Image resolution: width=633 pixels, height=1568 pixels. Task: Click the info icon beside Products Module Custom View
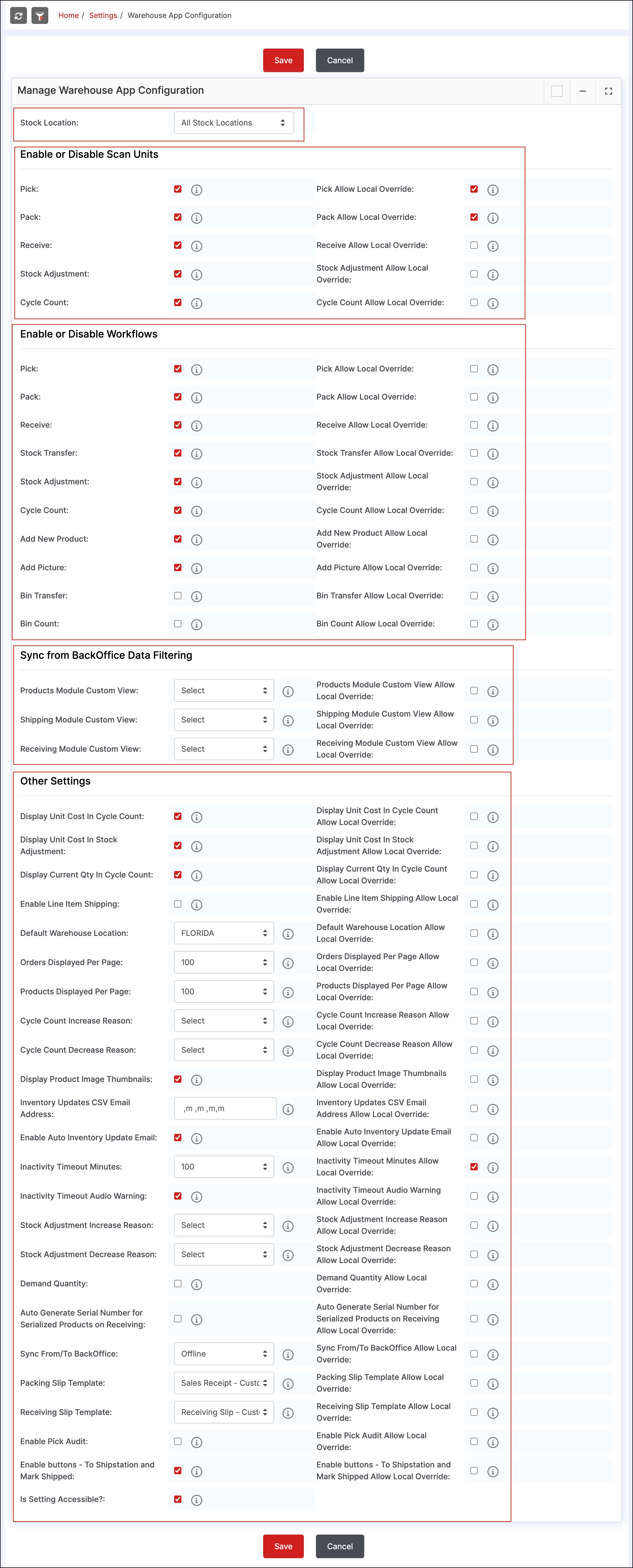pyautogui.click(x=288, y=692)
